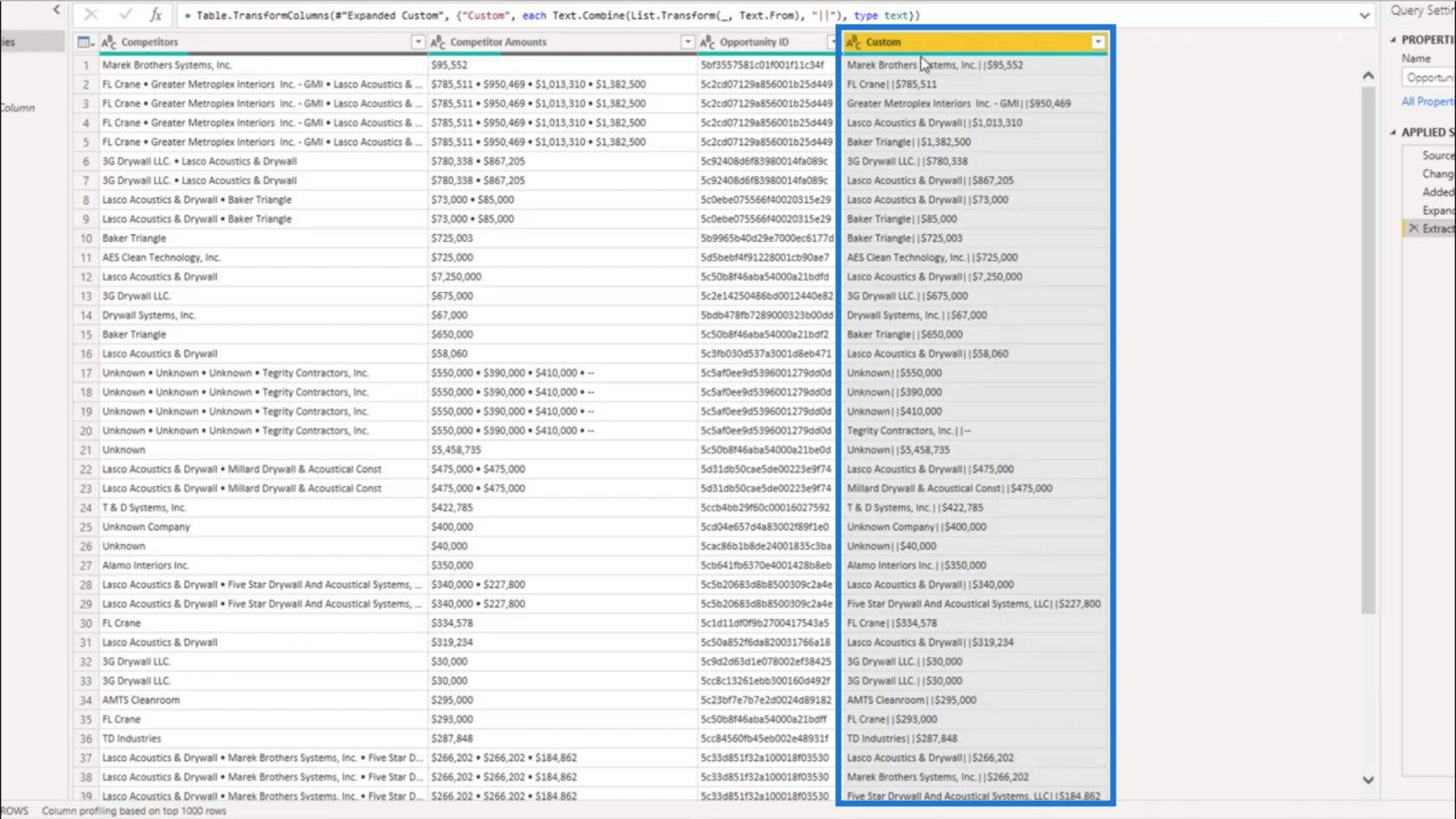This screenshot has height=819, width=1456.
Task: Select the Competitors column header
Action: pos(263,42)
